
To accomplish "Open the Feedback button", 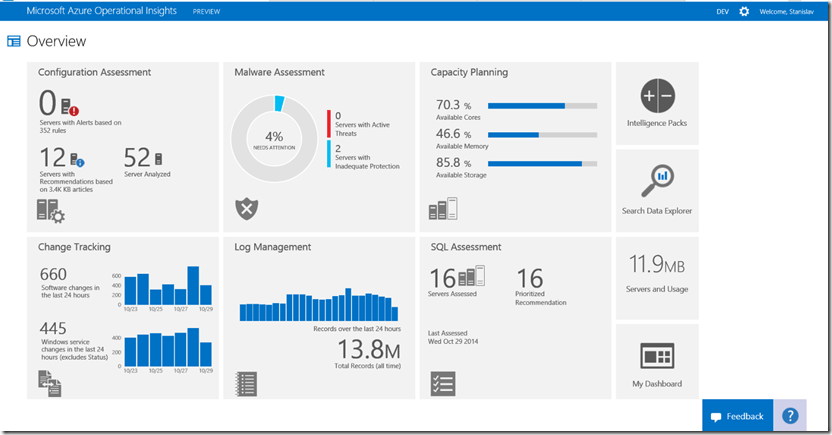I will [737, 416].
